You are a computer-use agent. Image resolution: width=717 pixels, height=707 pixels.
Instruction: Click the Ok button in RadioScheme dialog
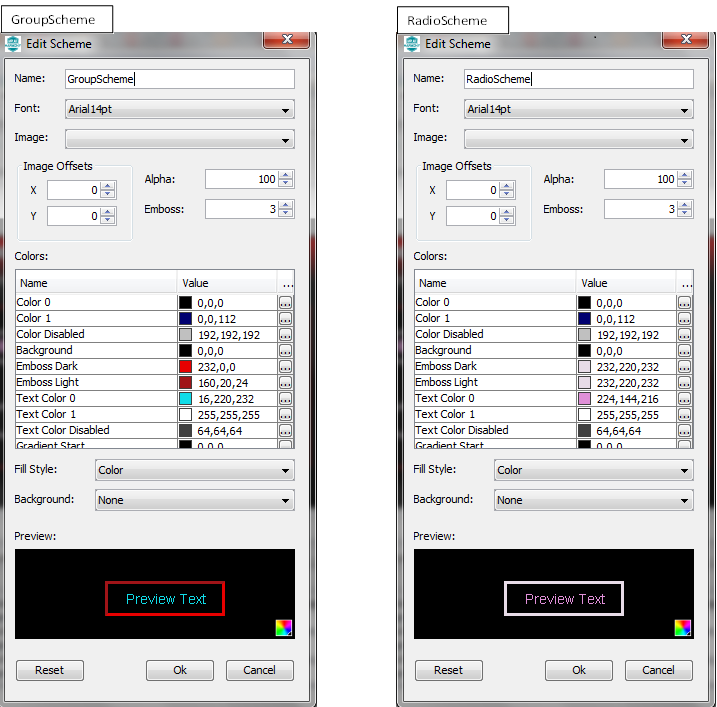[579, 670]
